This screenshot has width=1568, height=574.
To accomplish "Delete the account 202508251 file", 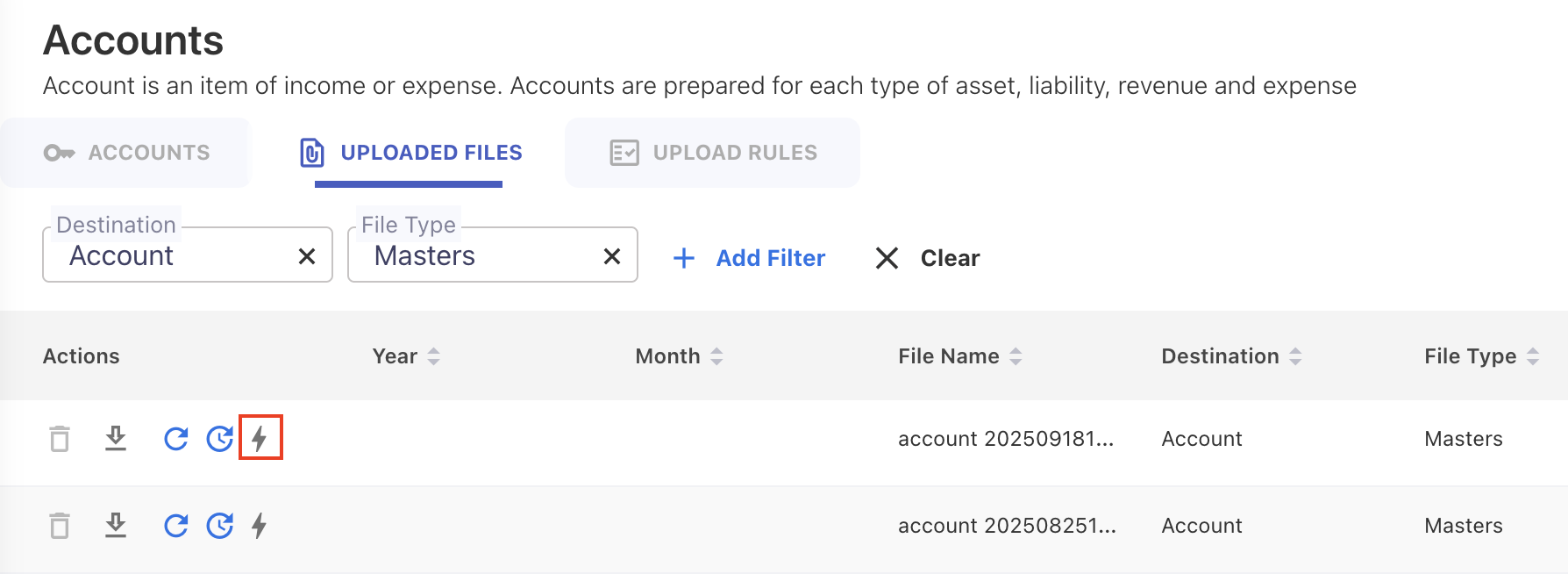I will click(x=60, y=526).
